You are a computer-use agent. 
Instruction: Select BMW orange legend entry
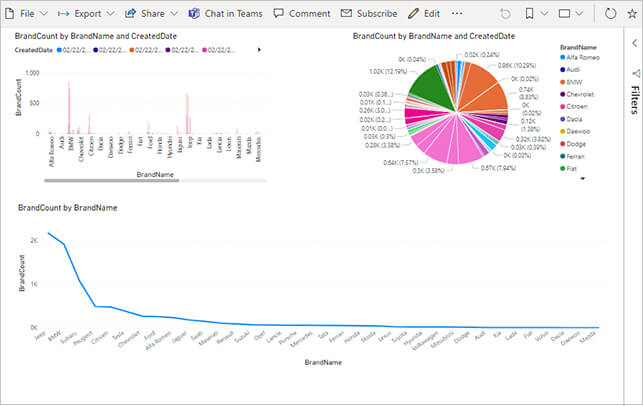[x=571, y=82]
